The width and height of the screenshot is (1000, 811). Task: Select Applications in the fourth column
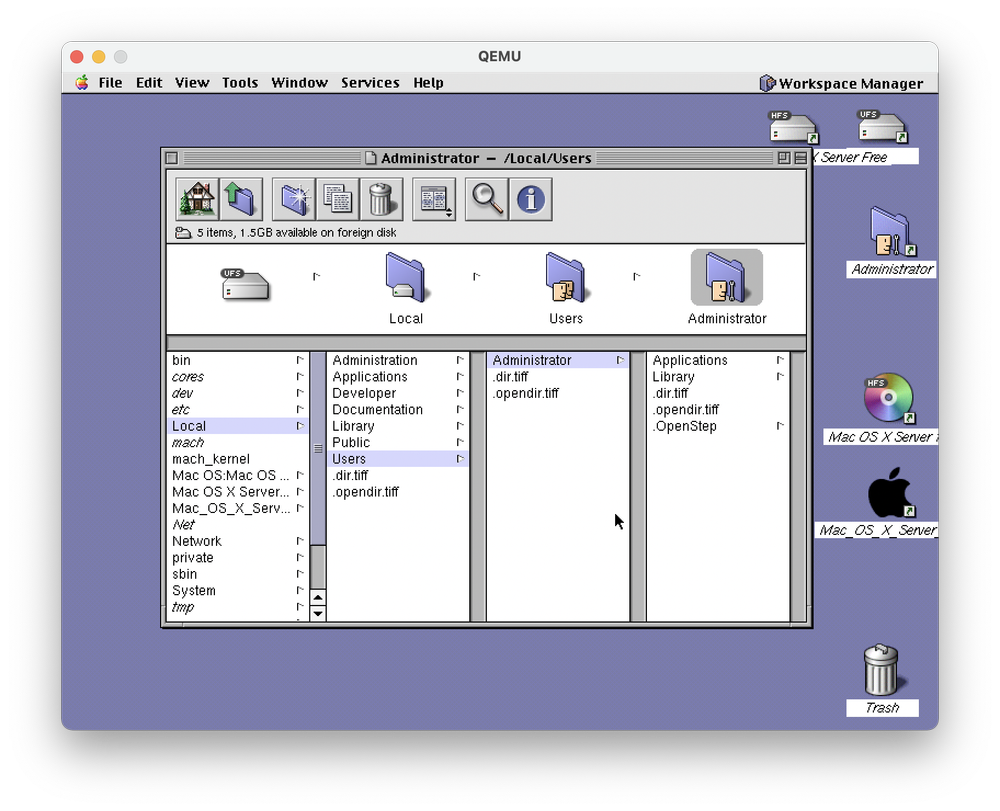718,360
